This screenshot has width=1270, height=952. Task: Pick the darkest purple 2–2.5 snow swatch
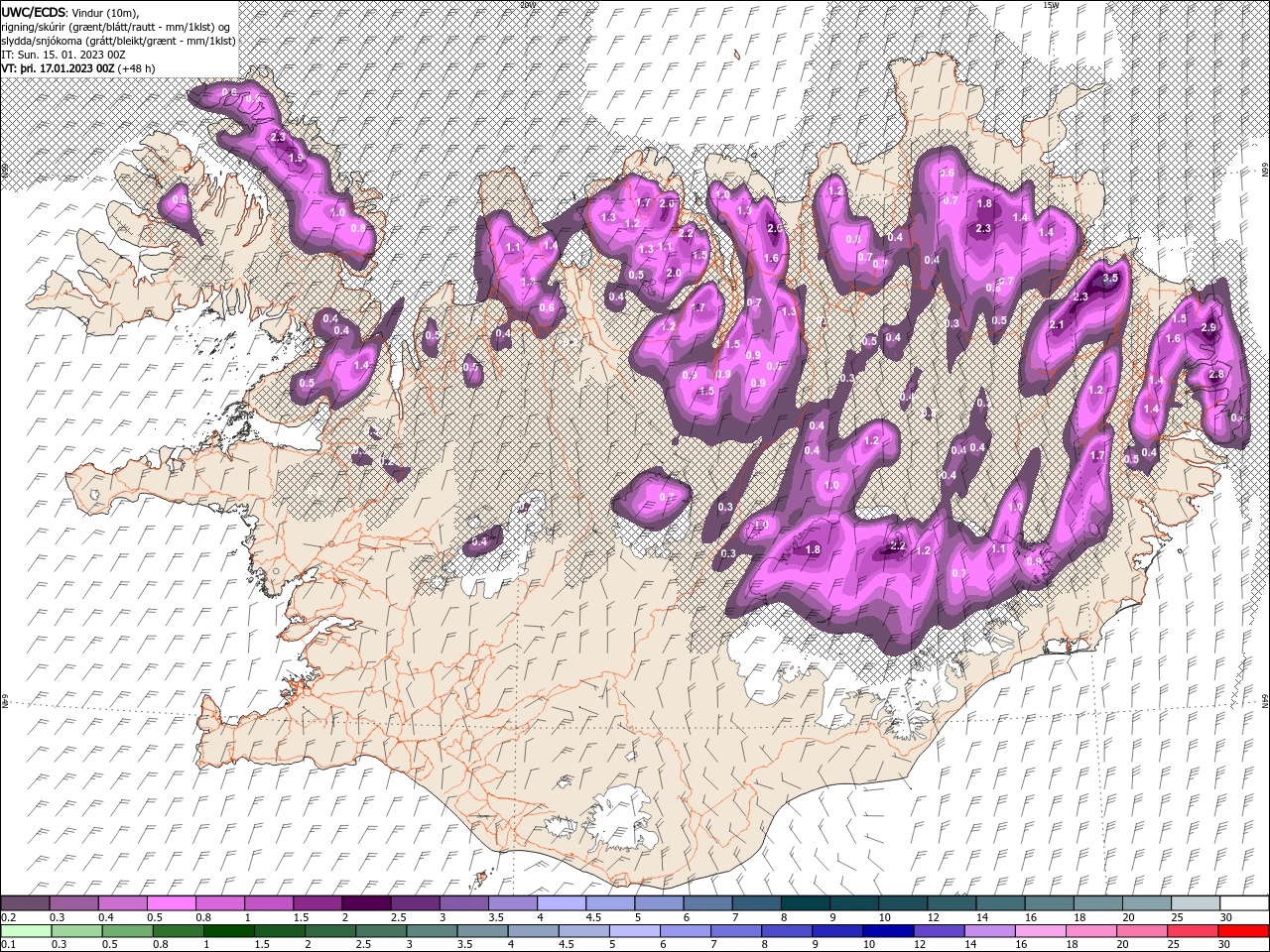pos(366,903)
